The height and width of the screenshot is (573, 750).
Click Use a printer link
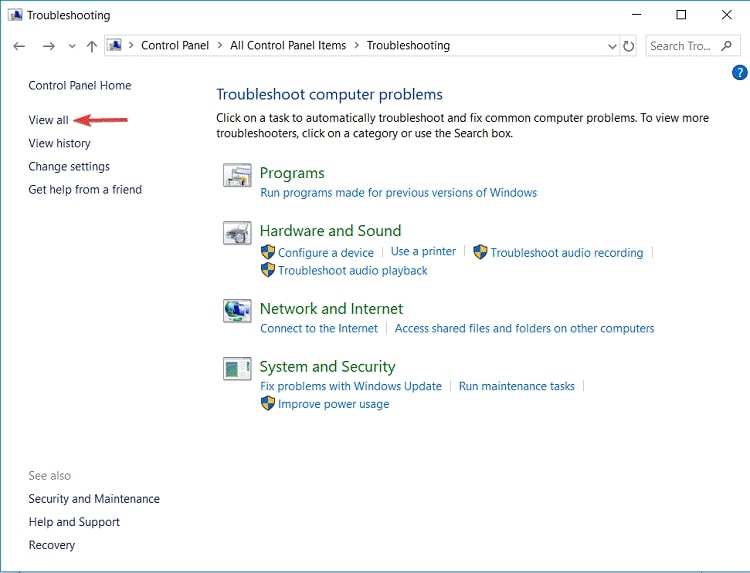423,252
